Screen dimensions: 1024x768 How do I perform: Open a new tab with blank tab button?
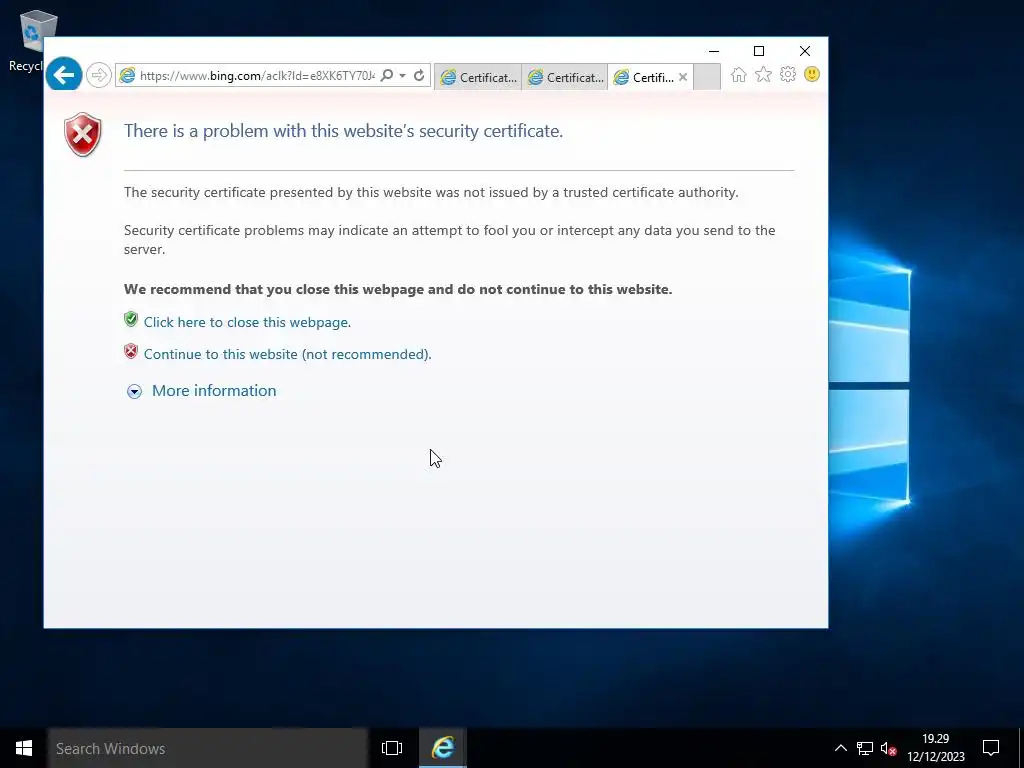click(x=707, y=77)
